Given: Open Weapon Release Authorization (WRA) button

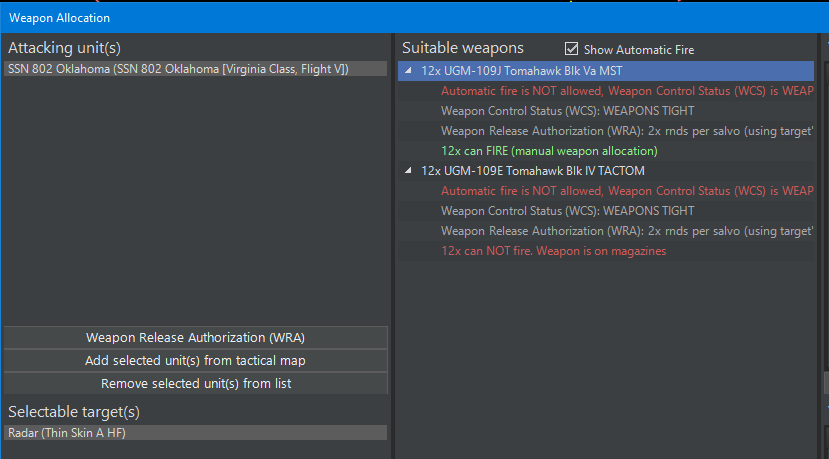Looking at the screenshot, I should click(x=195, y=337).
